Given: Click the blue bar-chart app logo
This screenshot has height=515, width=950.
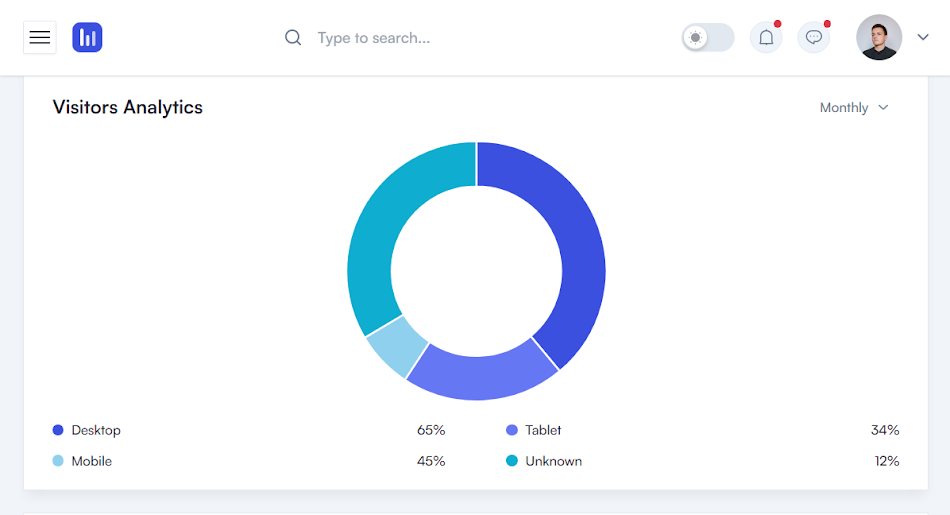Looking at the screenshot, I should tap(88, 38).
